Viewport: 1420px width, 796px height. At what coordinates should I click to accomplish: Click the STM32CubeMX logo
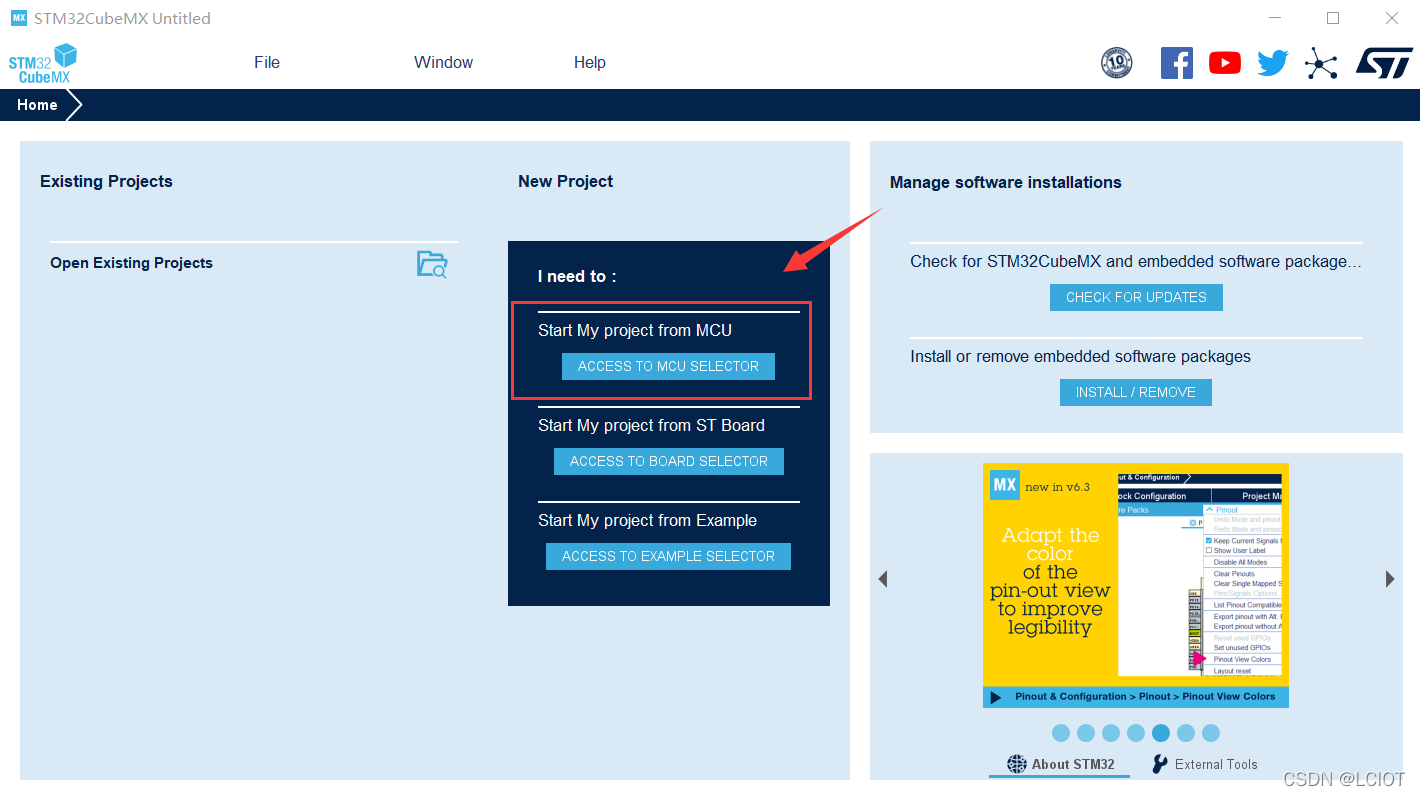coord(43,63)
